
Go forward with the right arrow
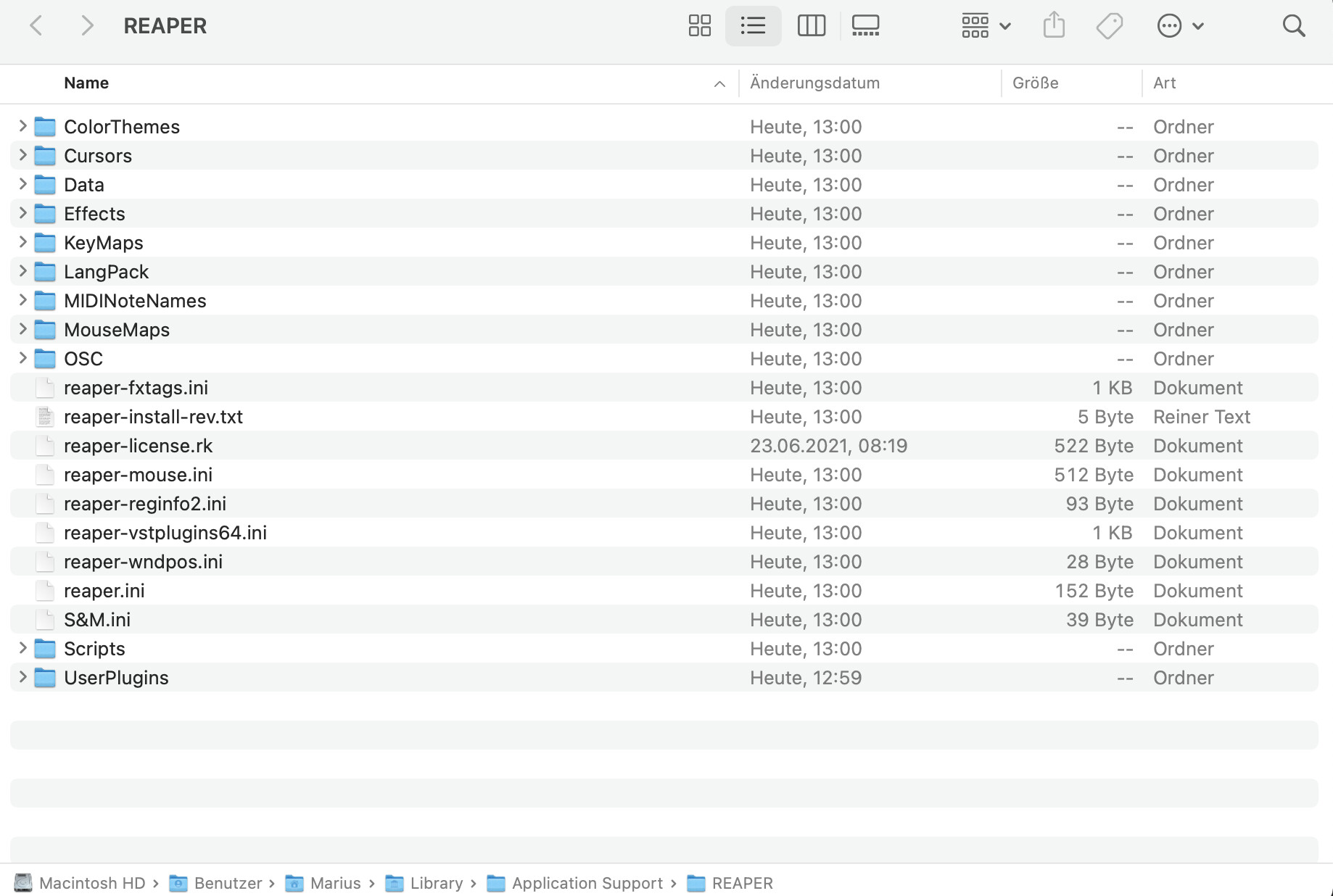[x=87, y=26]
